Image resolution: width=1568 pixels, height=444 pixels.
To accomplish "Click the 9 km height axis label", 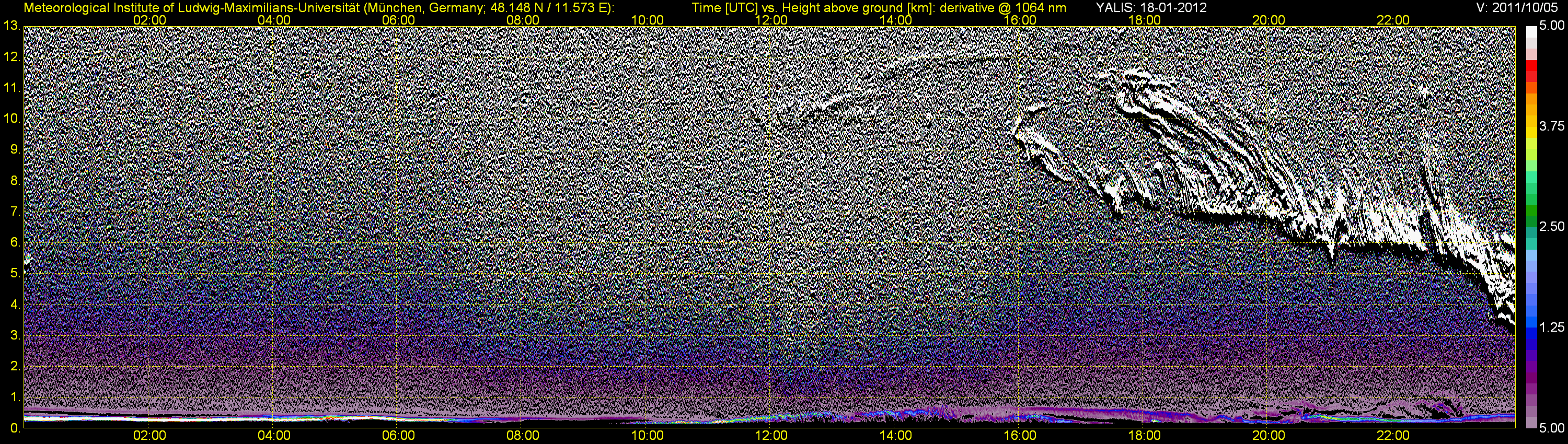I will (x=16, y=150).
